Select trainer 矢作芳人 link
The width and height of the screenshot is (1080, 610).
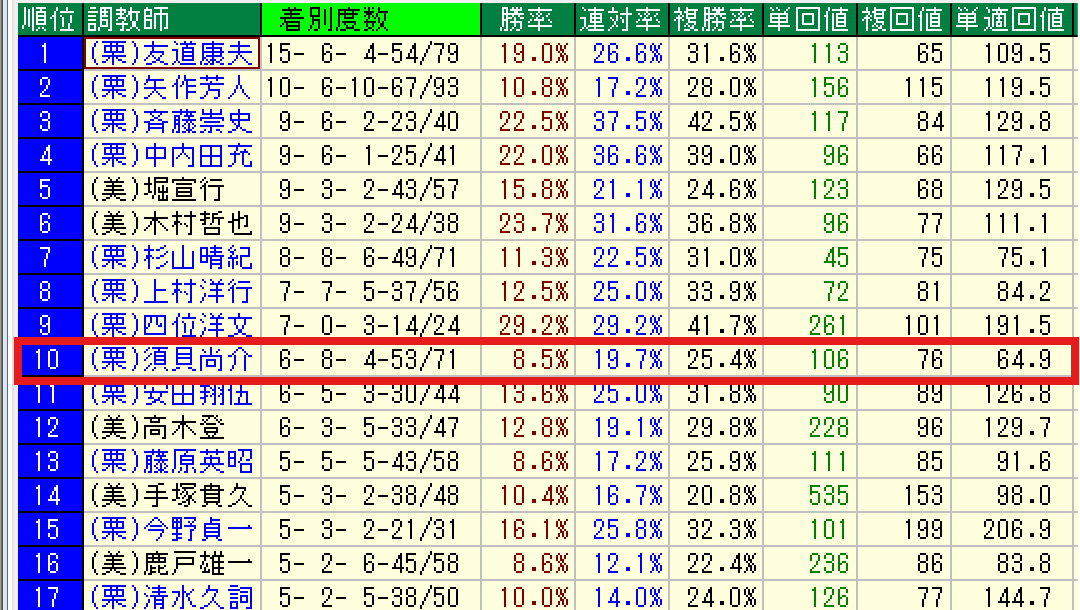171,88
